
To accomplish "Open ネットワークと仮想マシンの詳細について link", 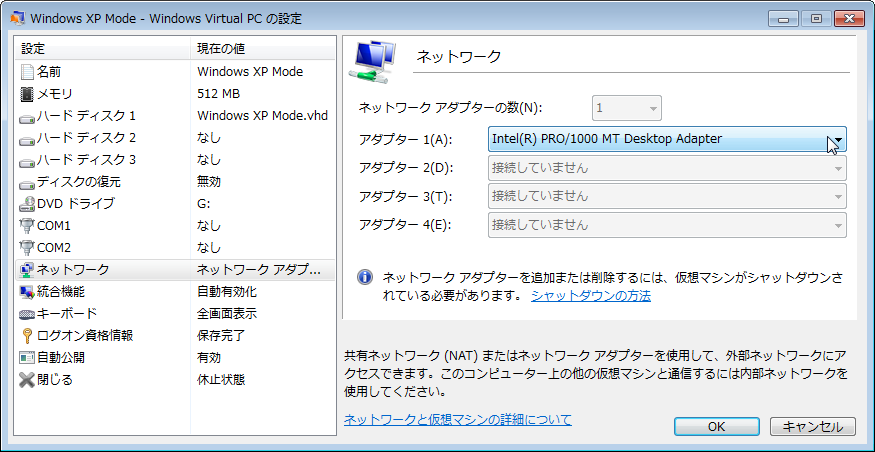I will (458, 419).
